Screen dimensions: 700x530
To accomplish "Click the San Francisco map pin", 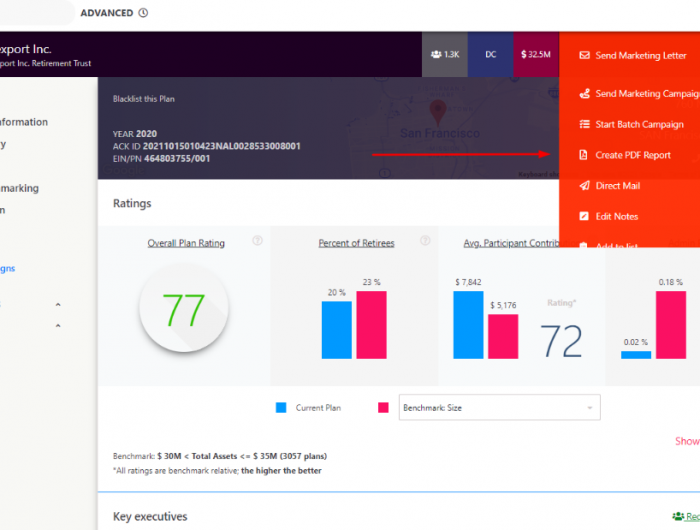I will click(x=437, y=110).
